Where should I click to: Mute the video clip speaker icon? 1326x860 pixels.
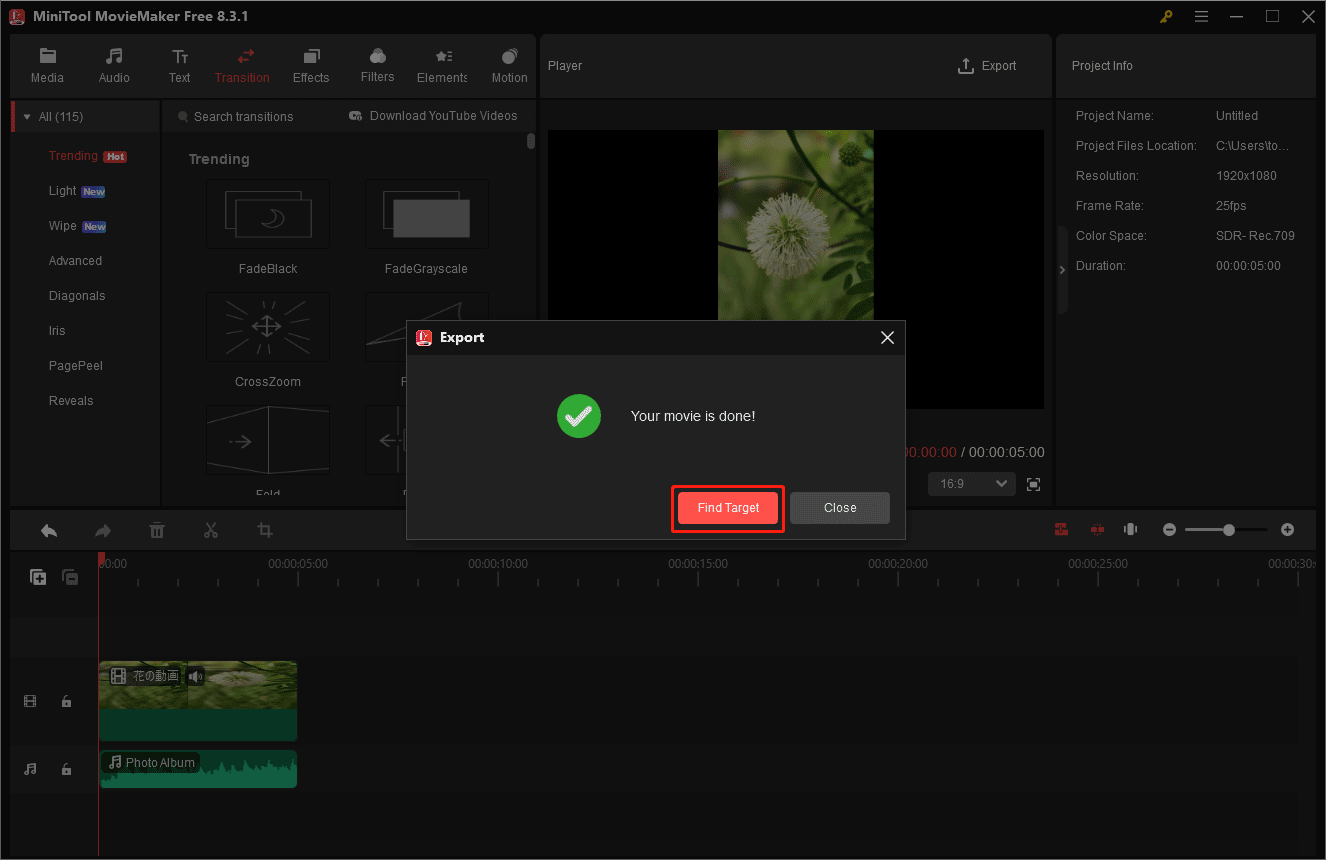[x=196, y=677]
